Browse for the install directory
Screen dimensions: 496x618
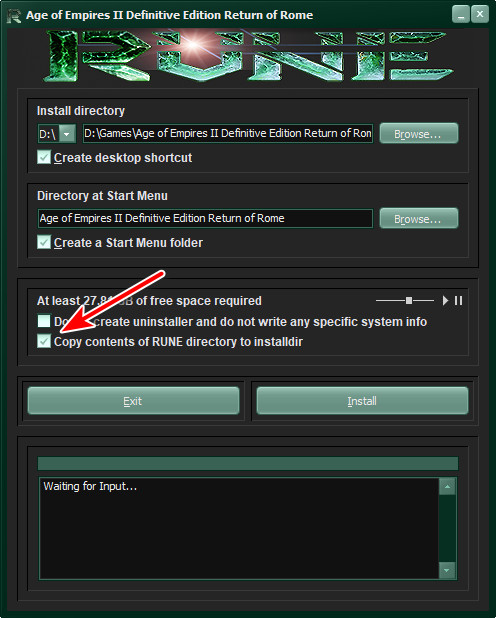coord(419,133)
